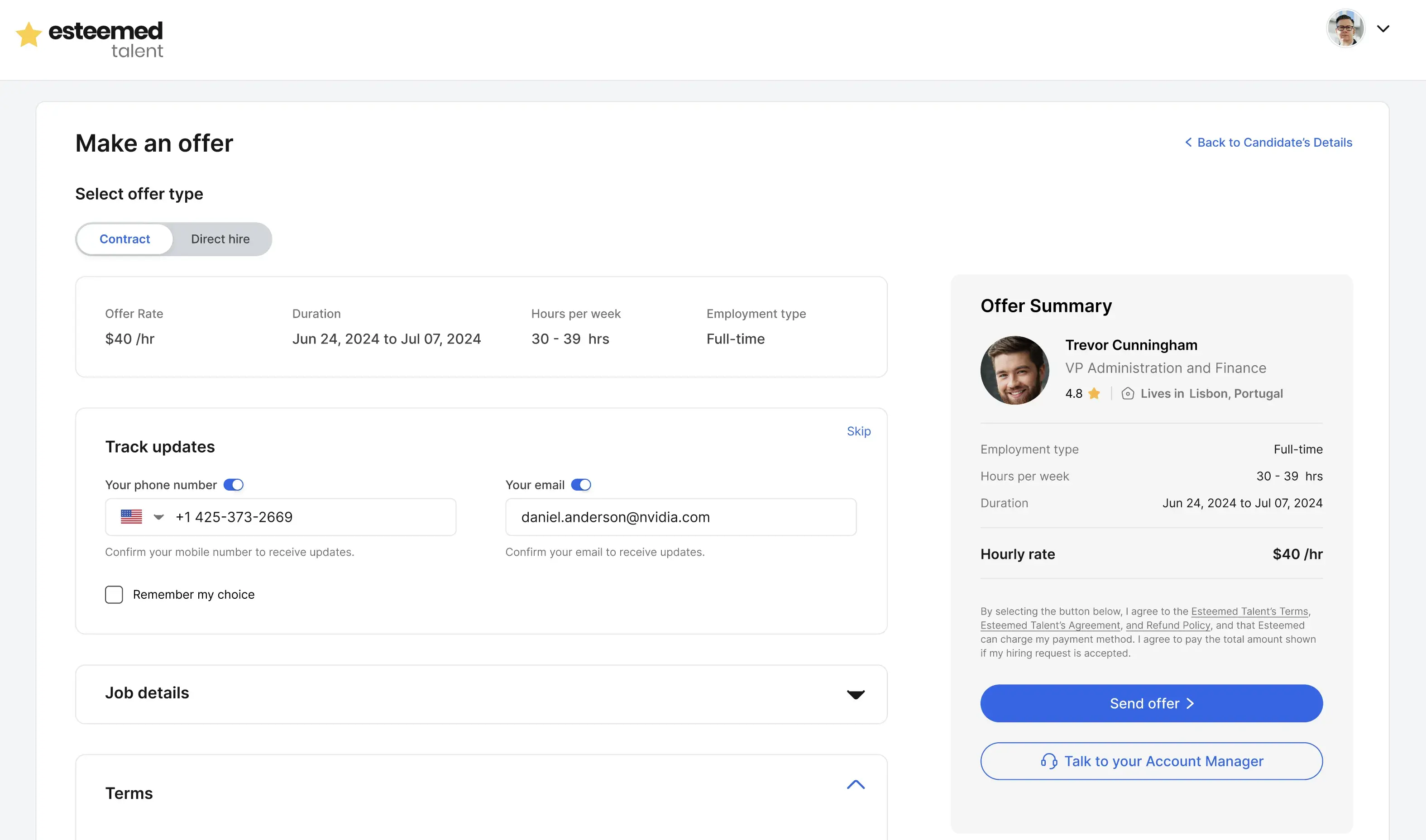This screenshot has width=1426, height=840.
Task: Click the star rating icon beside 4.8
Action: coord(1094,393)
